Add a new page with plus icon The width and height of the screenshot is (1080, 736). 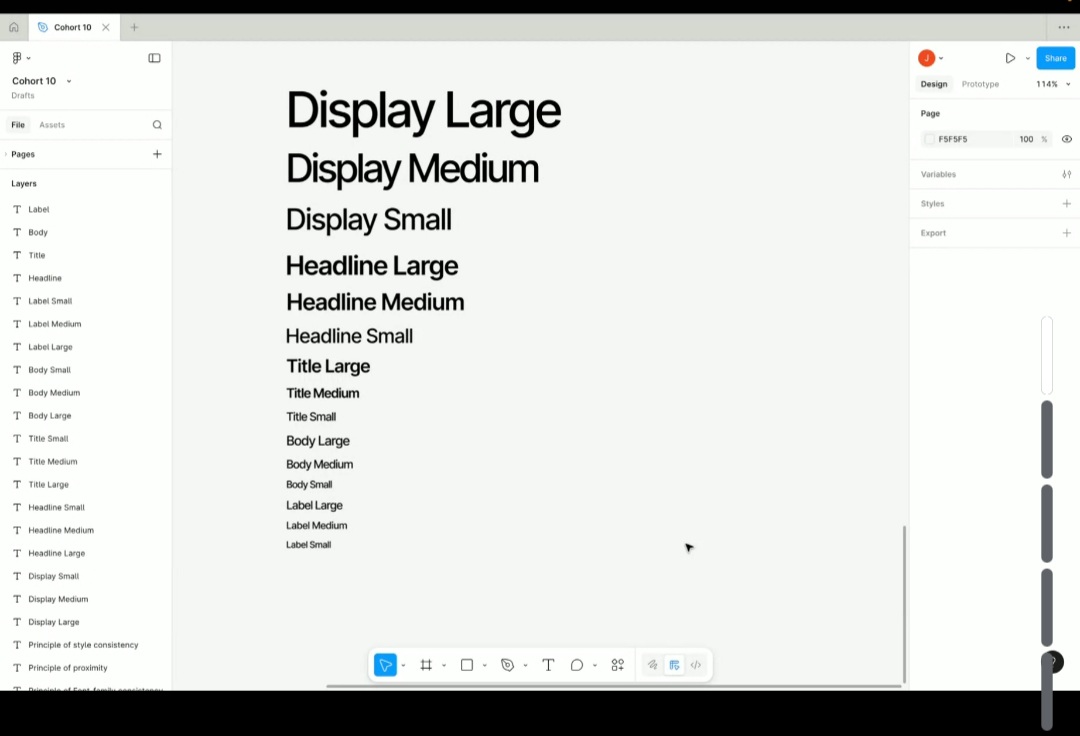point(157,154)
